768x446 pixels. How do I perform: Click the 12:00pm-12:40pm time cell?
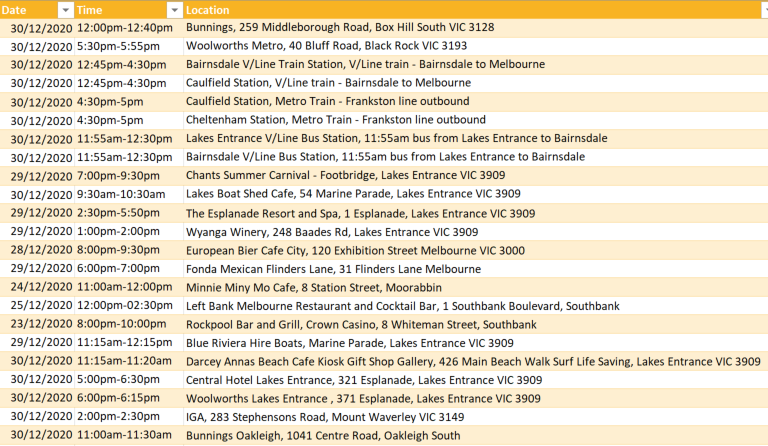tap(129, 28)
